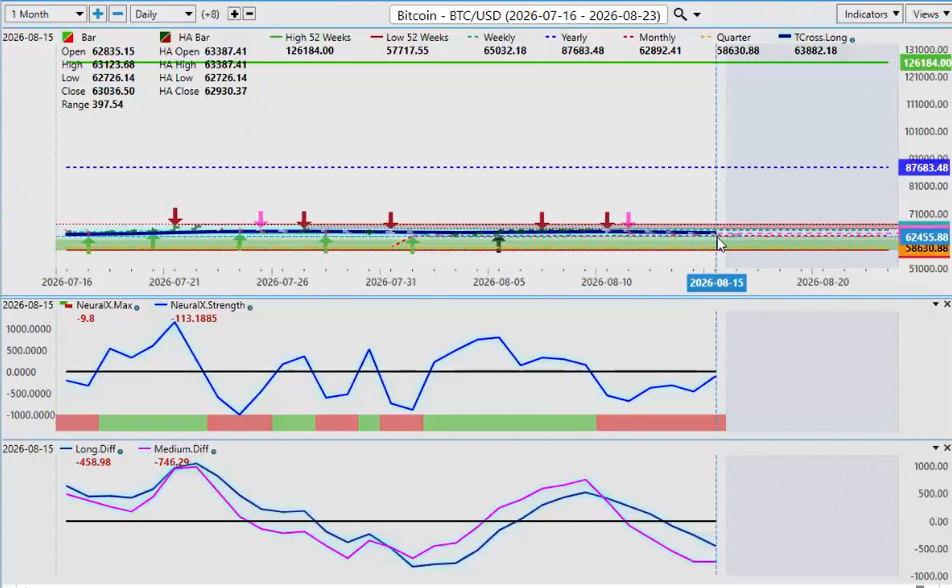The image size is (952, 588).
Task: Click the dot next to NeuralX.Strength
Action: point(250,307)
